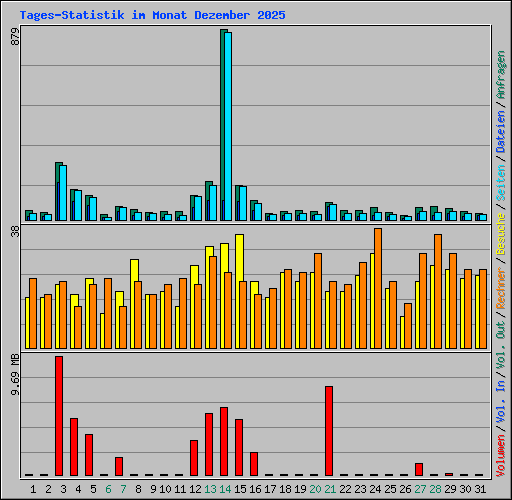Click the red volume bar for day 21
This screenshot has height=500, width=512.
[x=329, y=431]
